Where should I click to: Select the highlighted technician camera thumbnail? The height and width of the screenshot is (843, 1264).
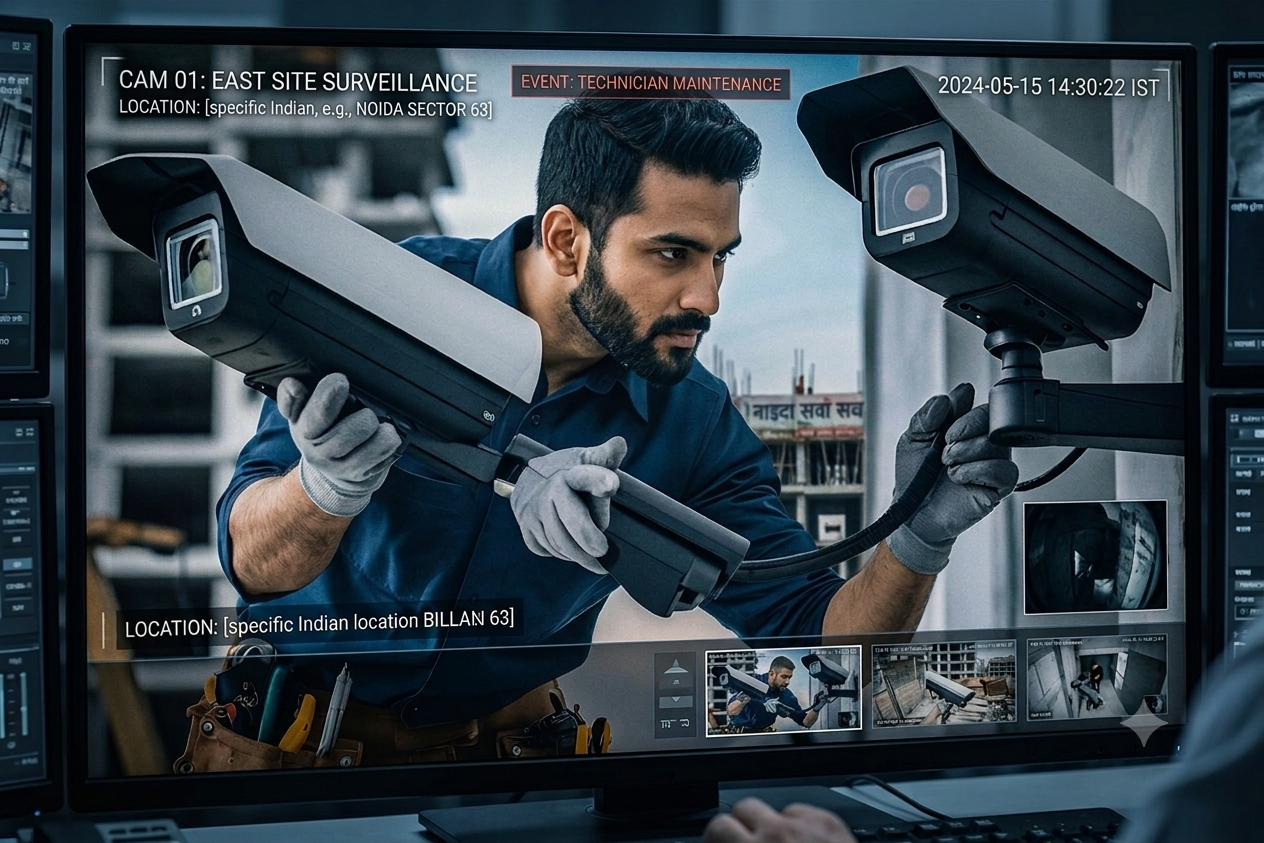click(x=783, y=691)
